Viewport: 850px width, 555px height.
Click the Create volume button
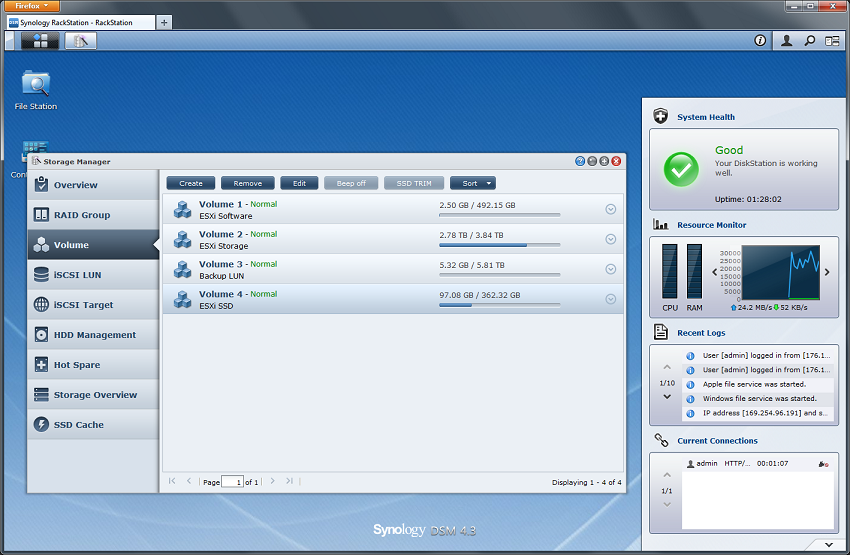(191, 183)
